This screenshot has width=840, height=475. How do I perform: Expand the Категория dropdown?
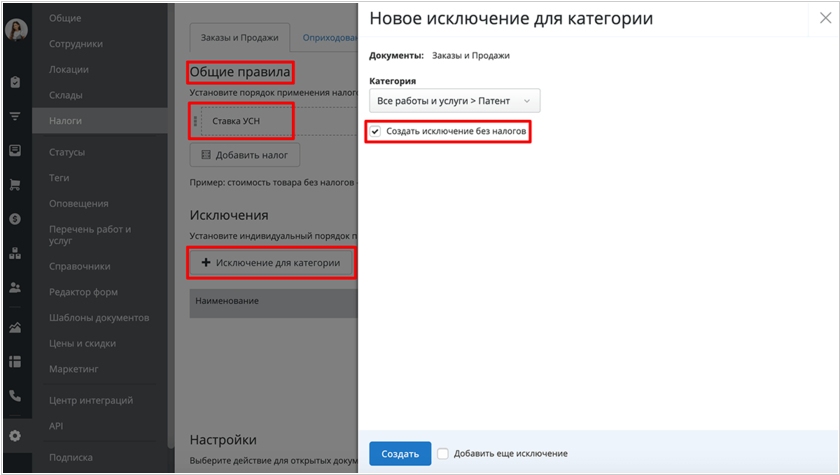pyautogui.click(x=454, y=101)
